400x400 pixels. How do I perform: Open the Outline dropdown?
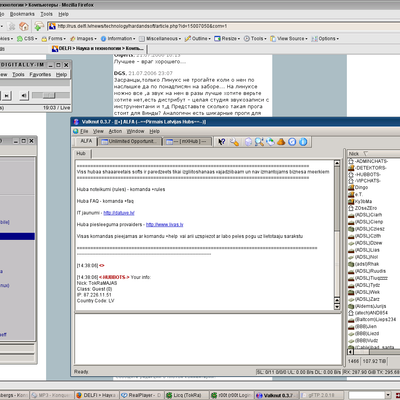coord(198,39)
